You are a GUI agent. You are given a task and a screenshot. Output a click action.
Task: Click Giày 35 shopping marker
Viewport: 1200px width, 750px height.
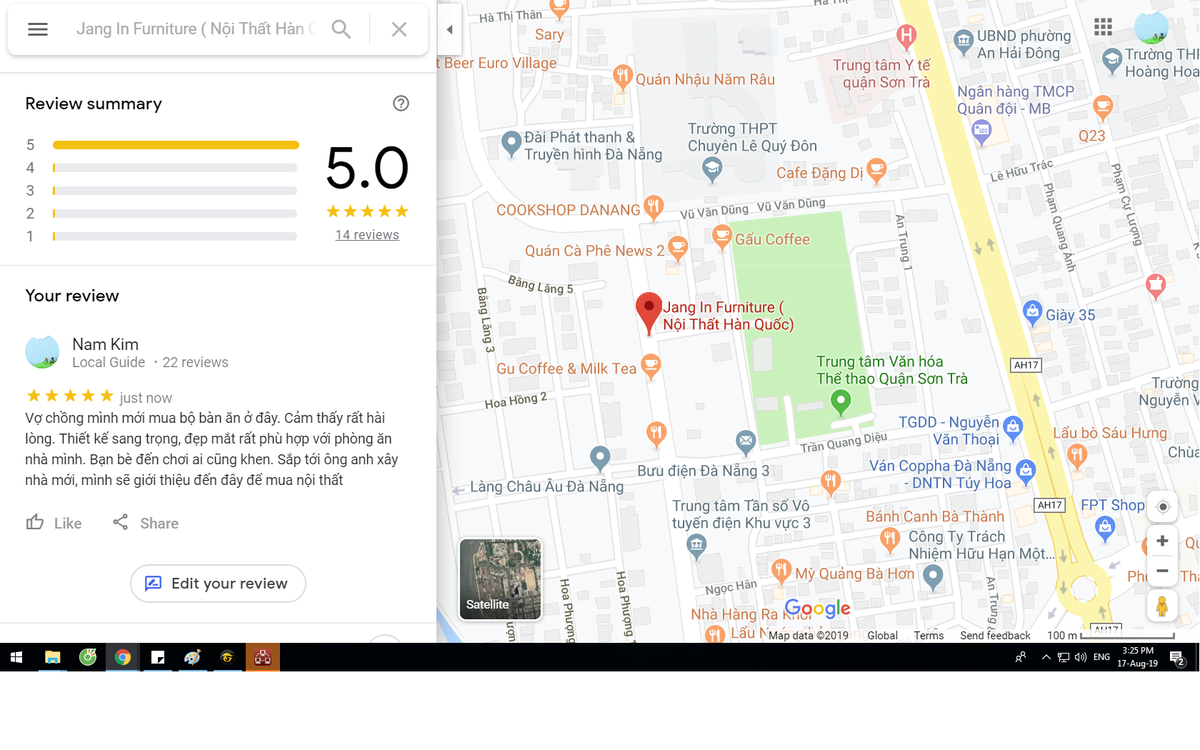click(x=1033, y=313)
